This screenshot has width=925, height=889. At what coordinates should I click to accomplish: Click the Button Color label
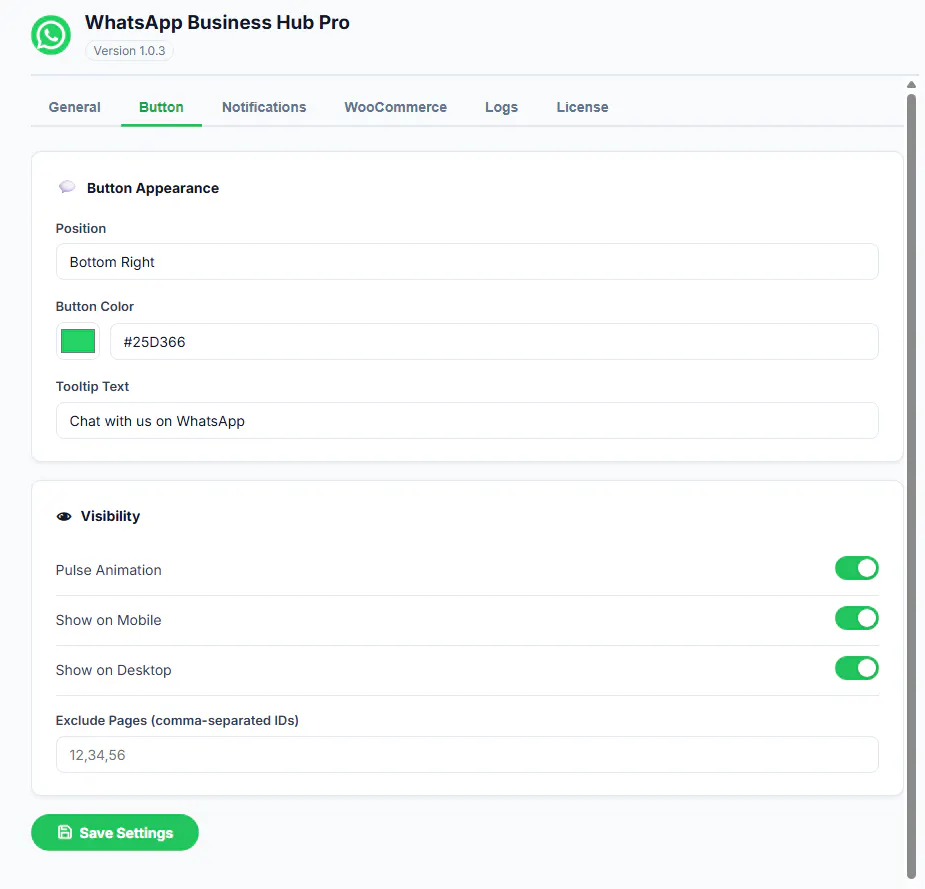coord(94,307)
